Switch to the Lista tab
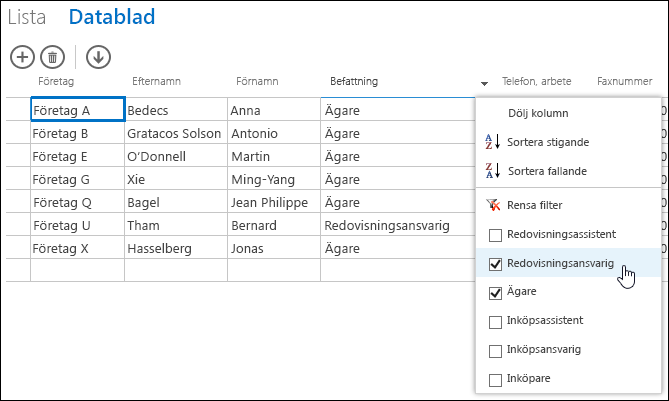Viewport: 669px width, 401px height. point(26,17)
